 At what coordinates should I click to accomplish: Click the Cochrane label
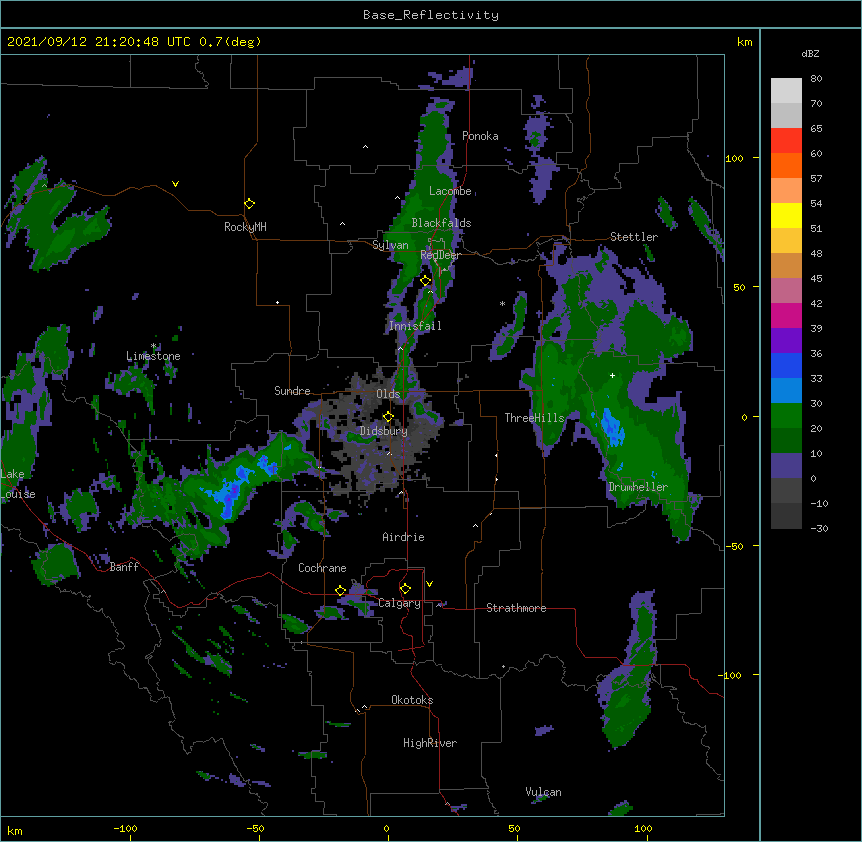322,568
